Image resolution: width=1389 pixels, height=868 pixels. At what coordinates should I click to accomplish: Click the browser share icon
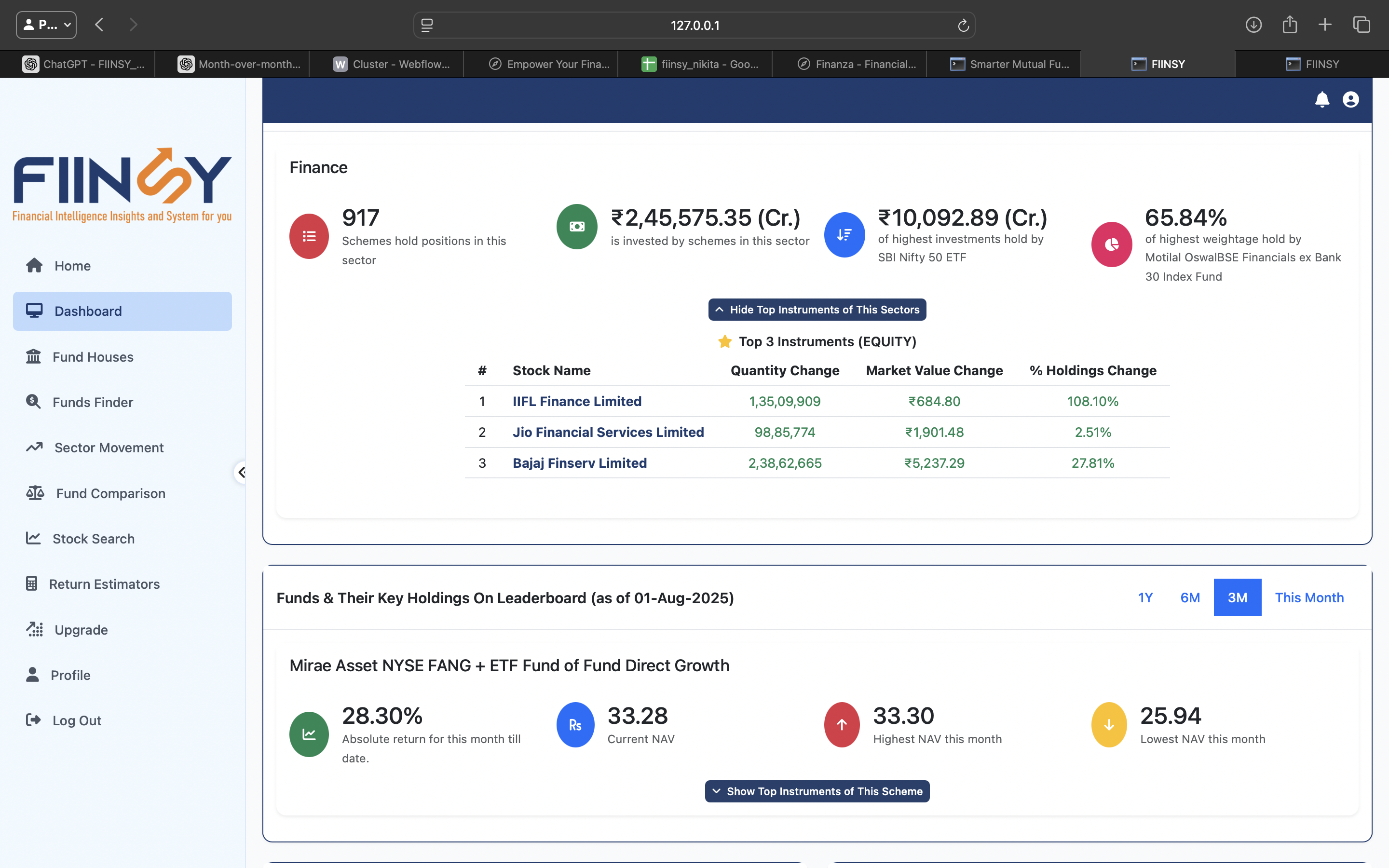point(1290,25)
